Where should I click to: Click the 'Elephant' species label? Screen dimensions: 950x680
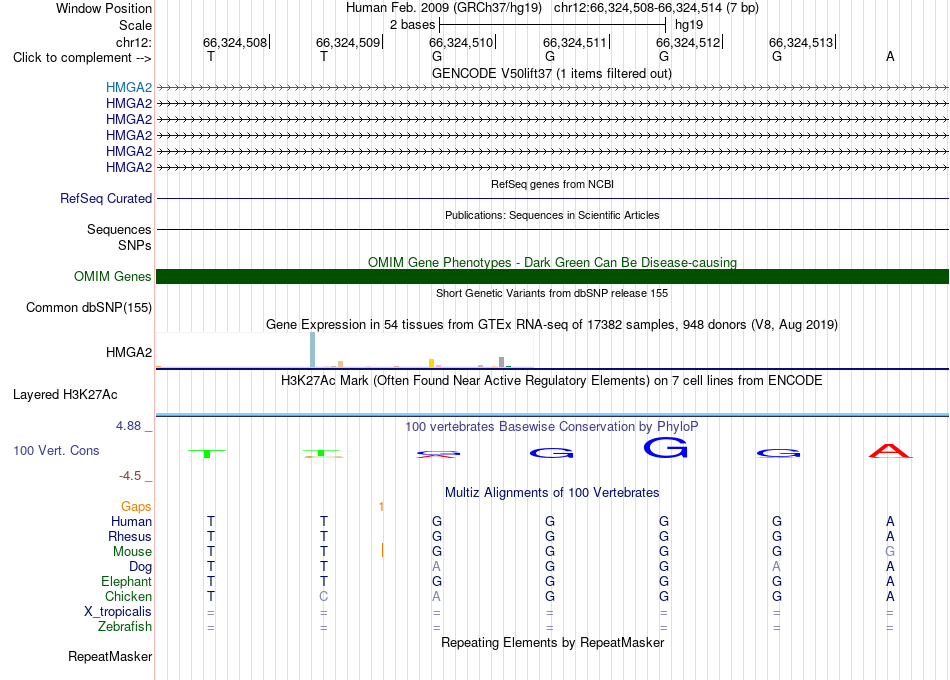pos(126,582)
